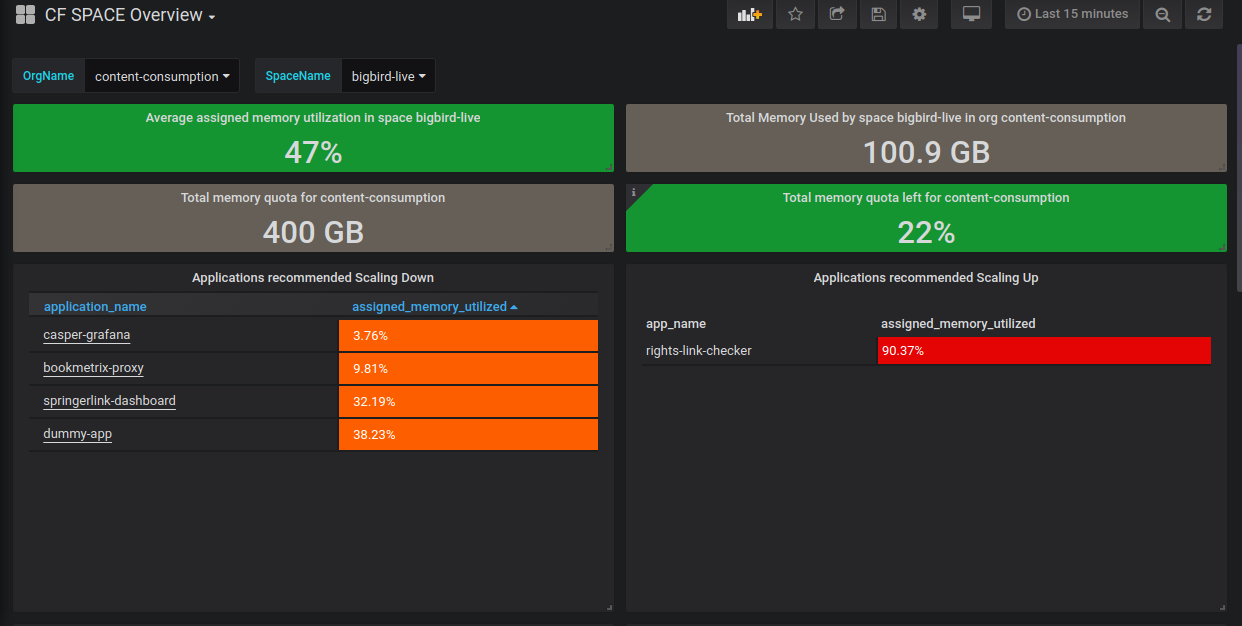This screenshot has height=626, width=1242.
Task: Cycle view mode with monitor icon
Action: tap(970, 14)
